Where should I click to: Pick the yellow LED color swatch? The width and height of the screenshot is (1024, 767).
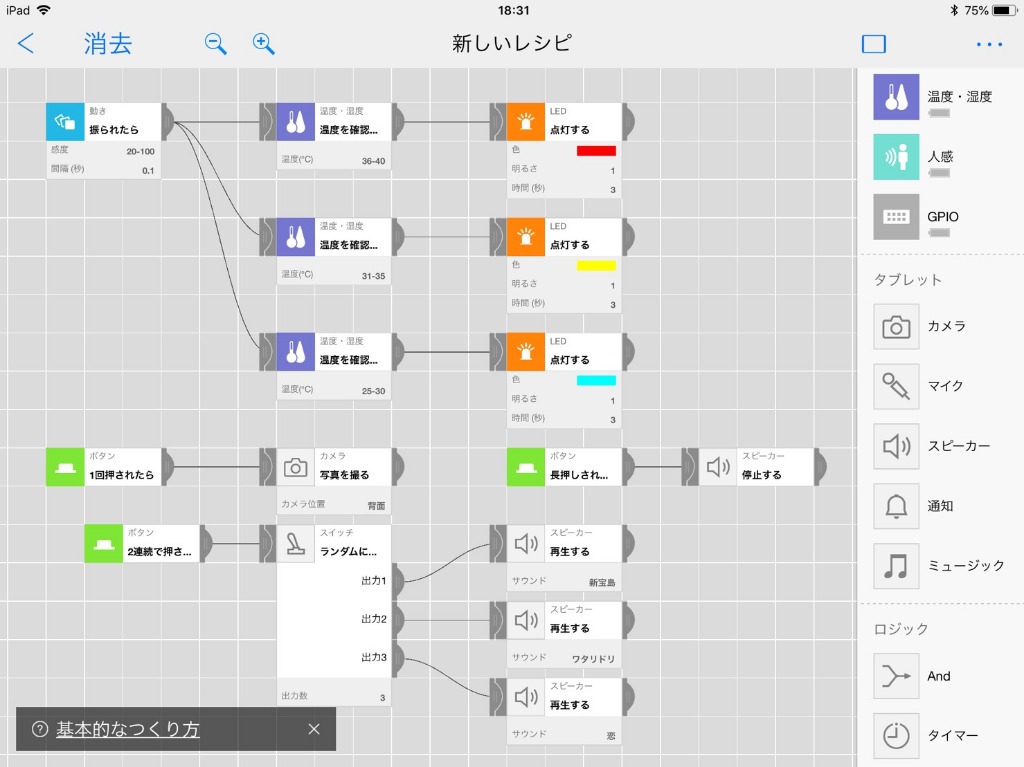coord(596,266)
